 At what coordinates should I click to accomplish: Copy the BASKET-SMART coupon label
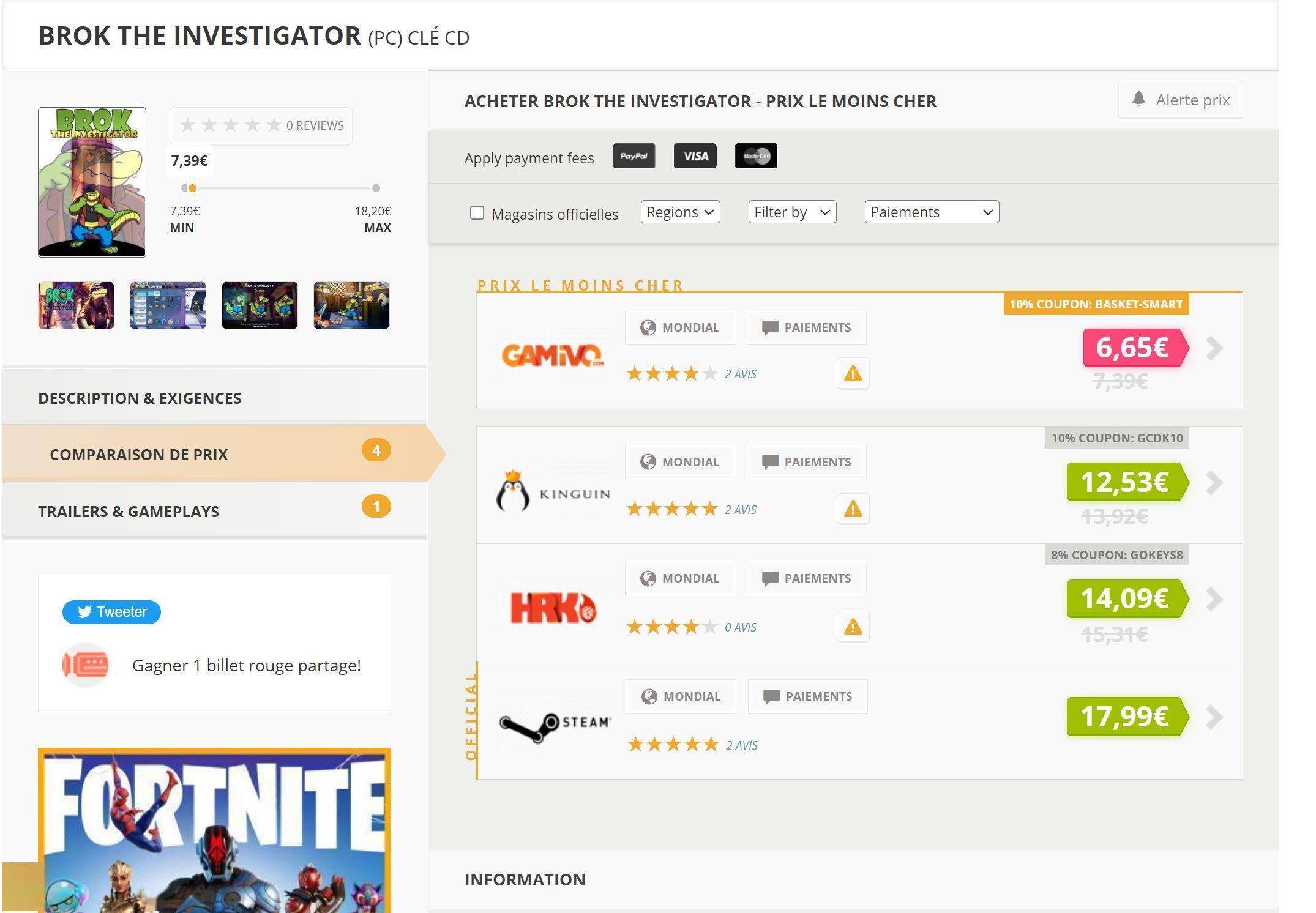click(1096, 304)
